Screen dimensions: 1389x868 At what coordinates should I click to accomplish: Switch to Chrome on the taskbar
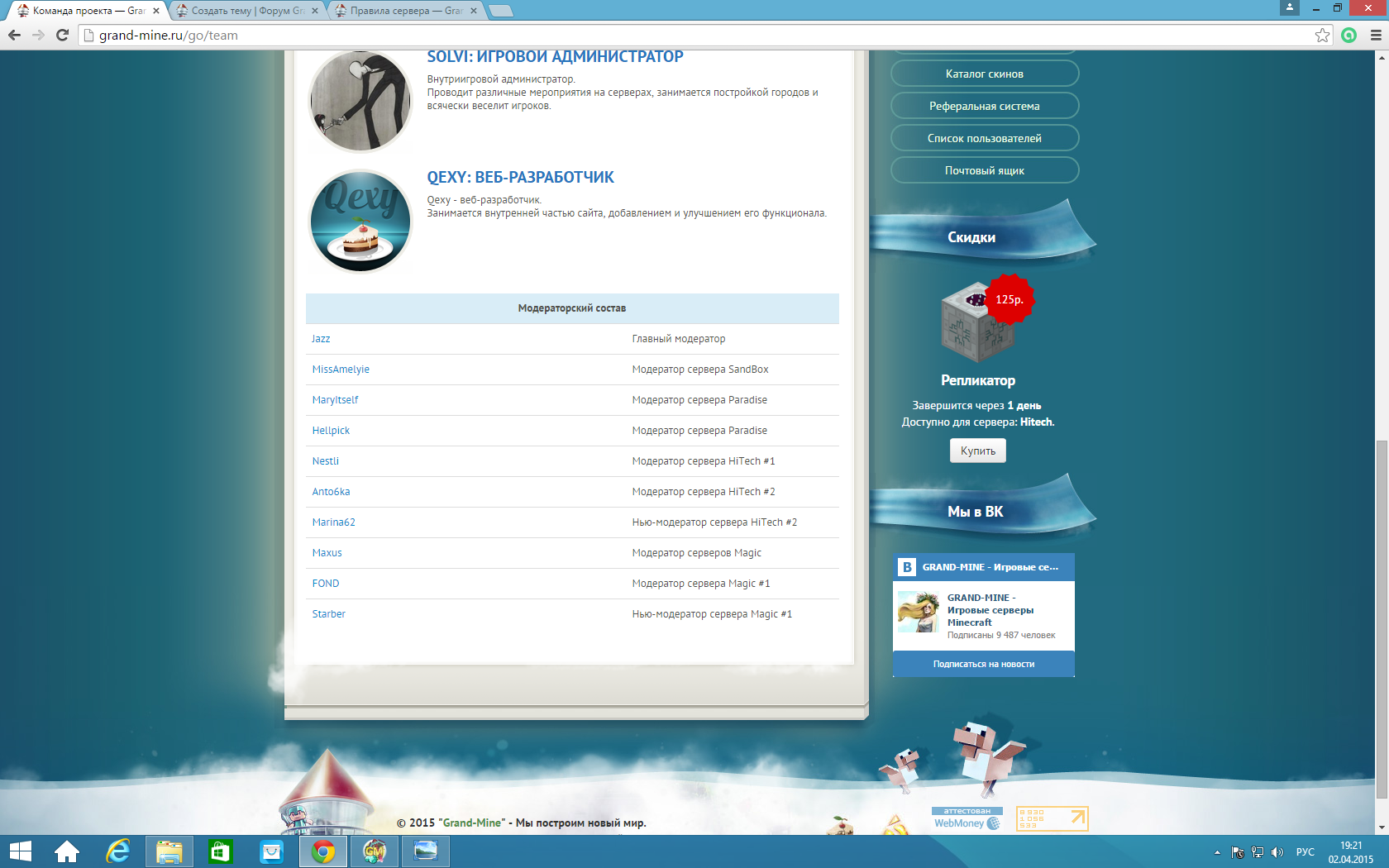pyautogui.click(x=323, y=851)
